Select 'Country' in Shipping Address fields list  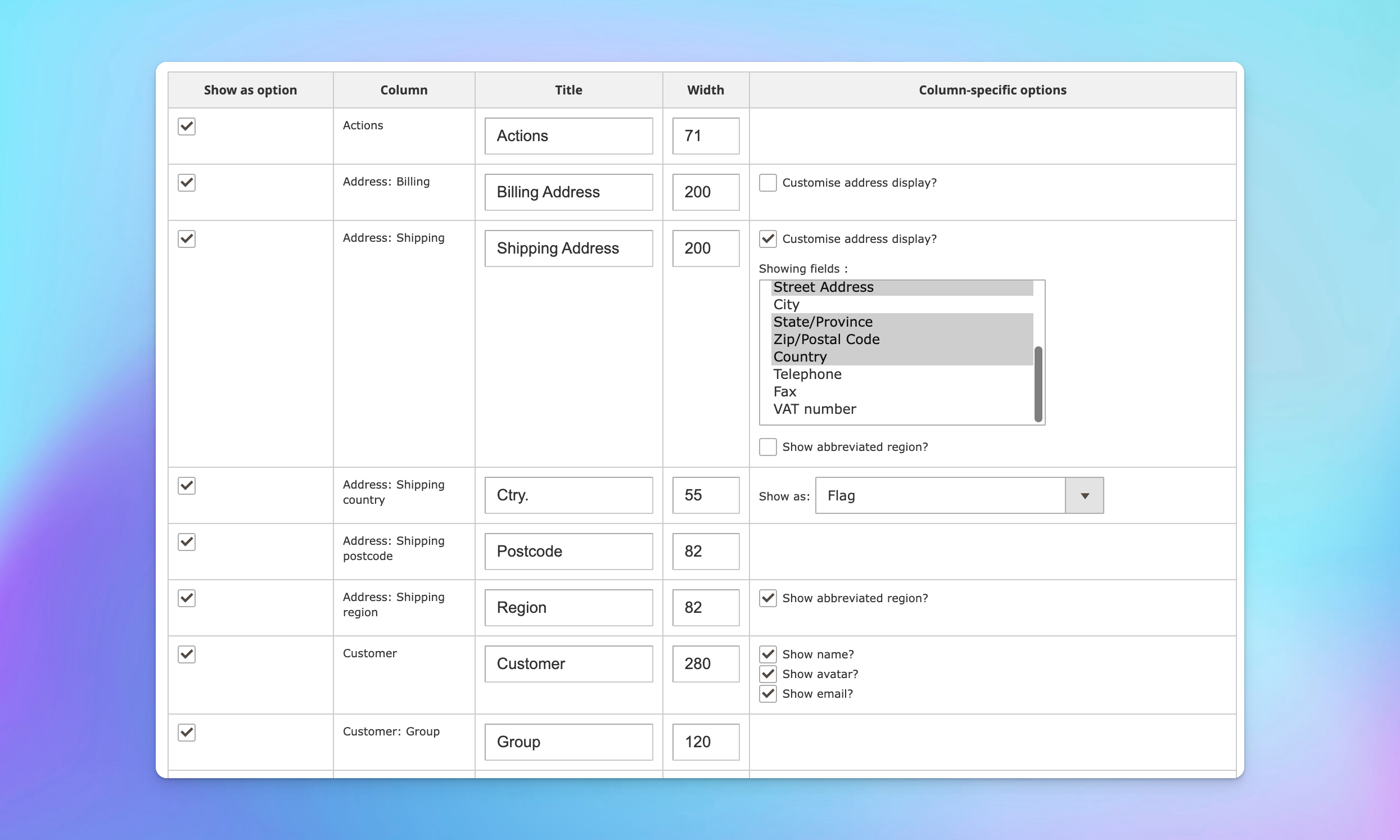(800, 356)
